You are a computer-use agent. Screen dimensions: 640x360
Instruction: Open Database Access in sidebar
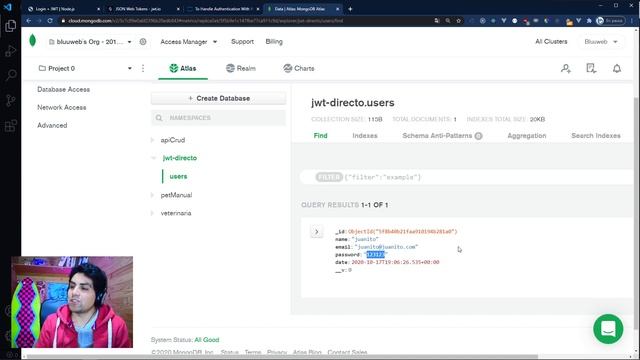pyautogui.click(x=63, y=89)
